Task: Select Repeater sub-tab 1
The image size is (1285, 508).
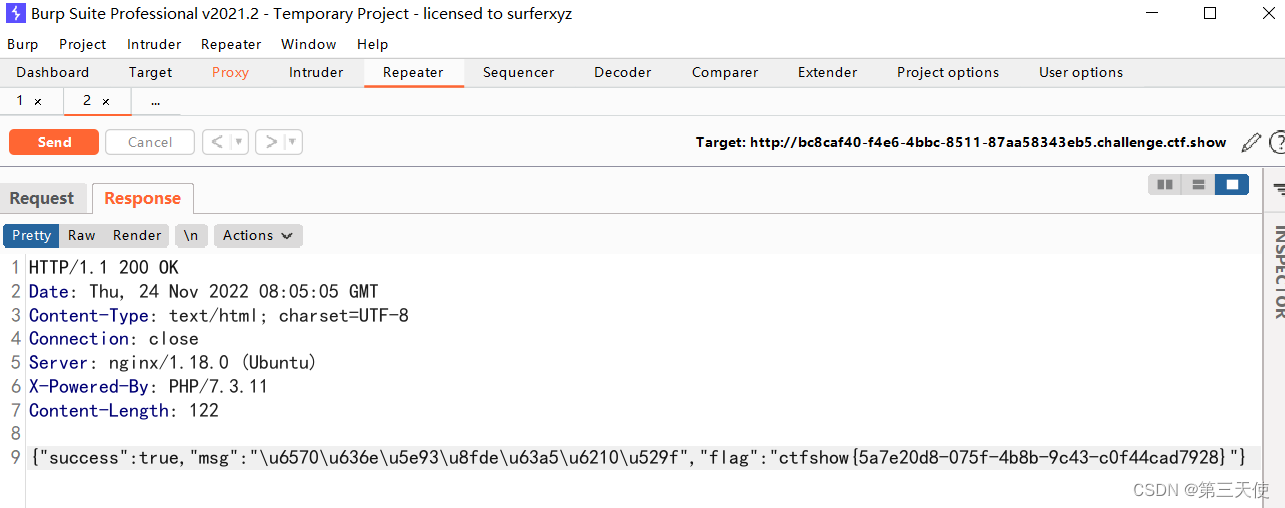Action: [20, 101]
